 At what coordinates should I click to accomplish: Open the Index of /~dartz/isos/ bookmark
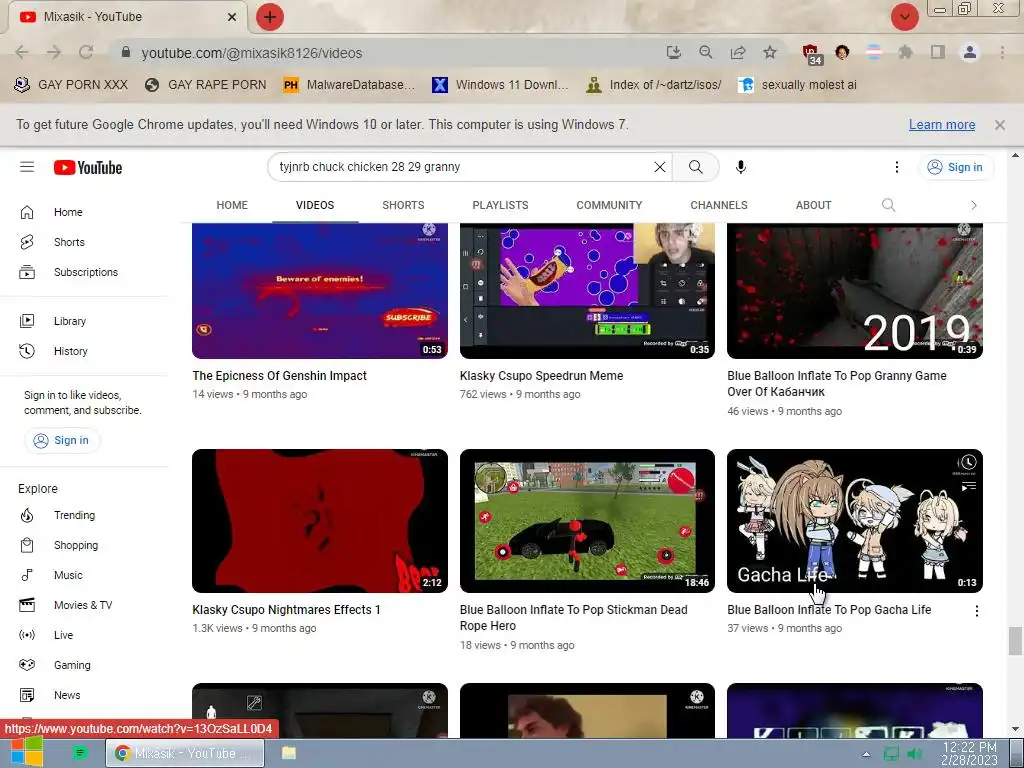pyautogui.click(x=654, y=85)
